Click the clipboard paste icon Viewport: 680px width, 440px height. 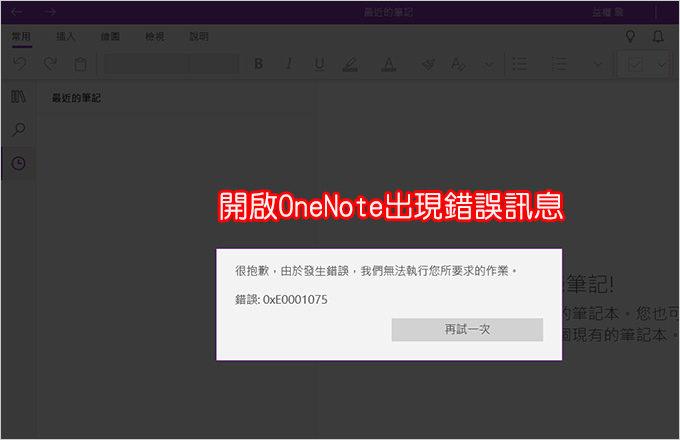[80, 64]
